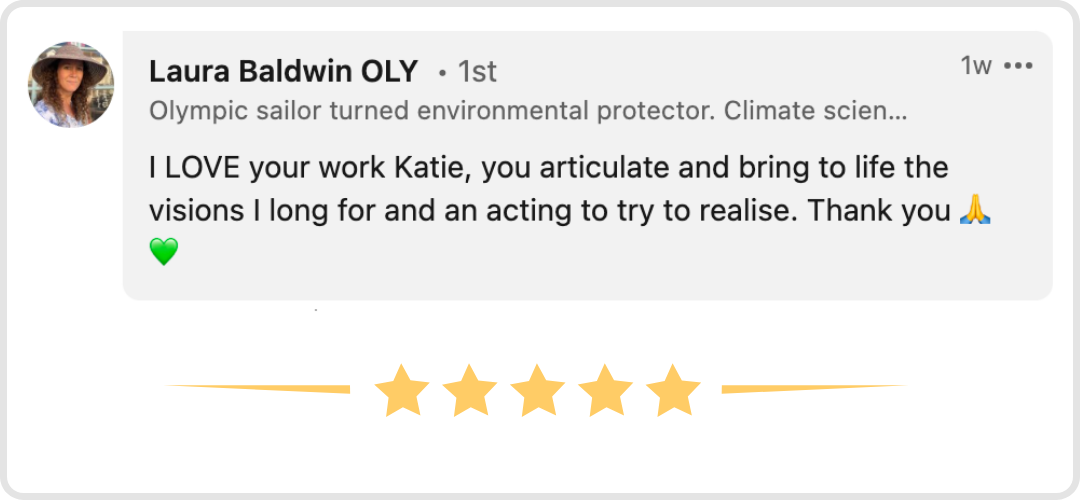Image resolution: width=1080 pixels, height=500 pixels.
Task: Click the "Thank you" text in the comment
Action: pyautogui.click(x=878, y=211)
